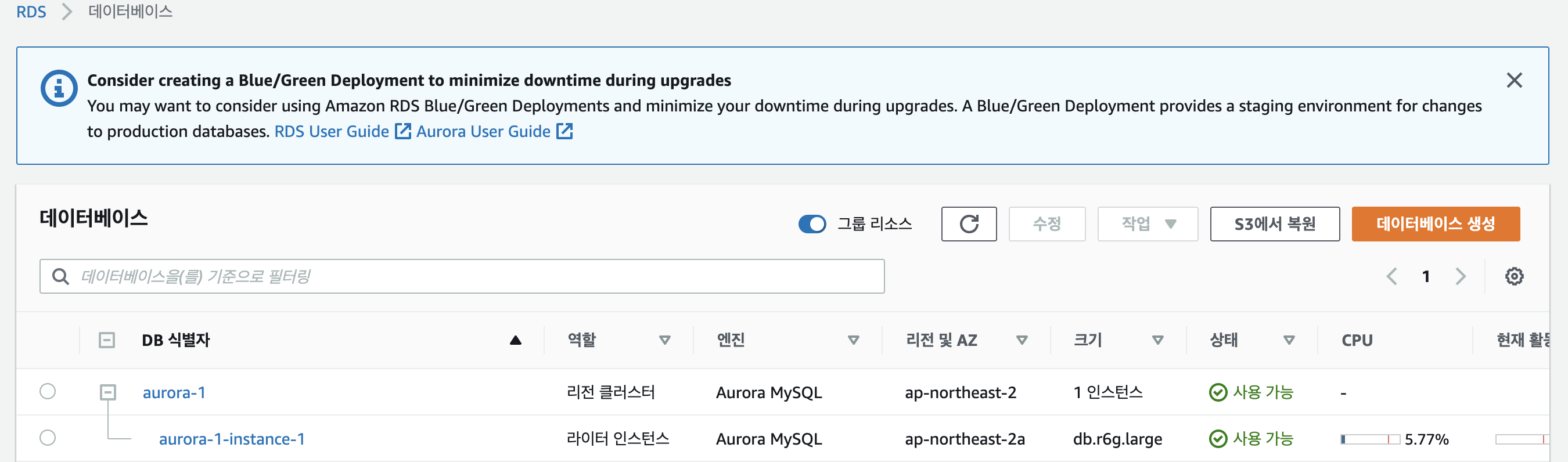This screenshot has width=1568, height=462.
Task: Select the aurora-1 radio button
Action: [x=48, y=391]
